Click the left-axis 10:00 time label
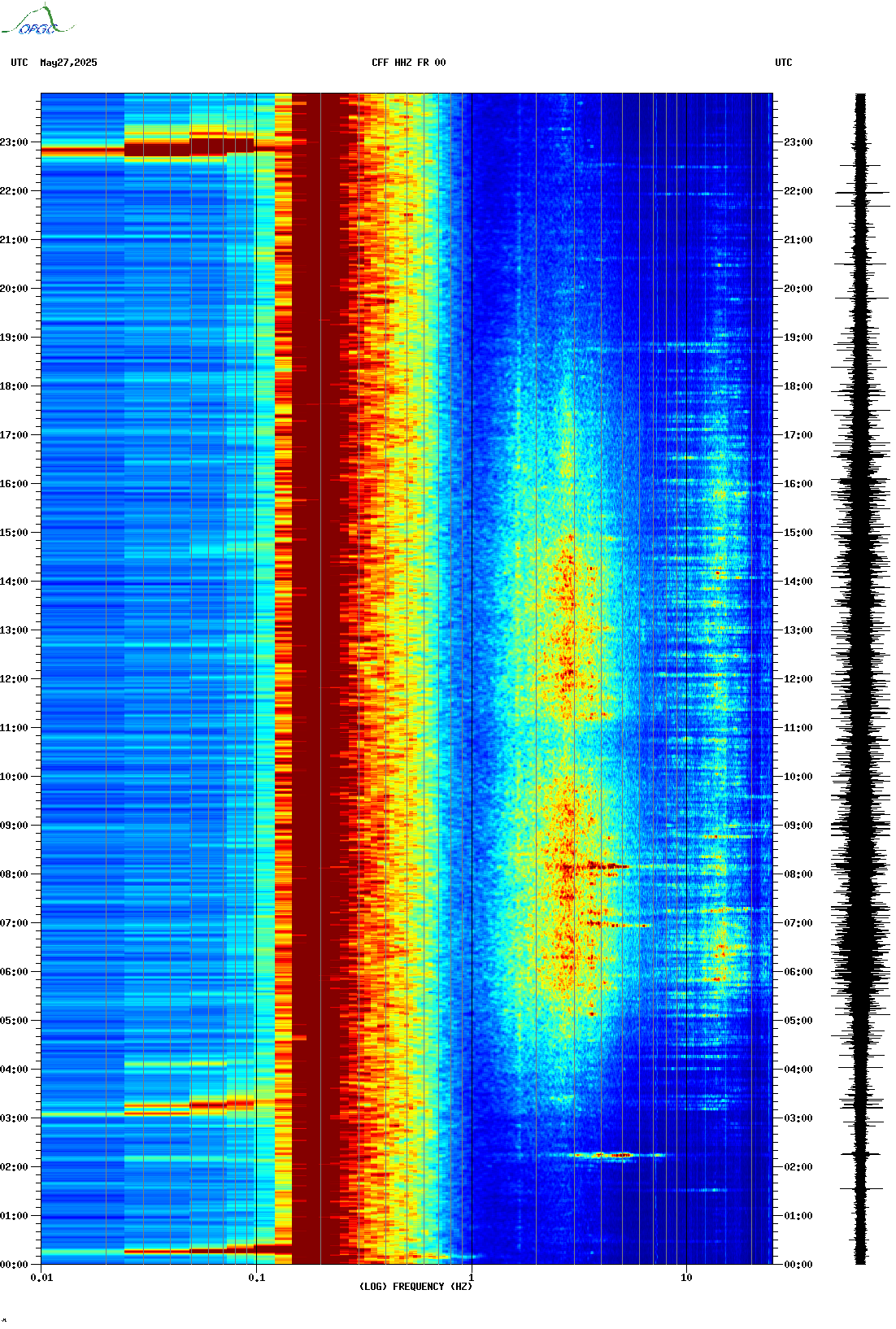 14,777
